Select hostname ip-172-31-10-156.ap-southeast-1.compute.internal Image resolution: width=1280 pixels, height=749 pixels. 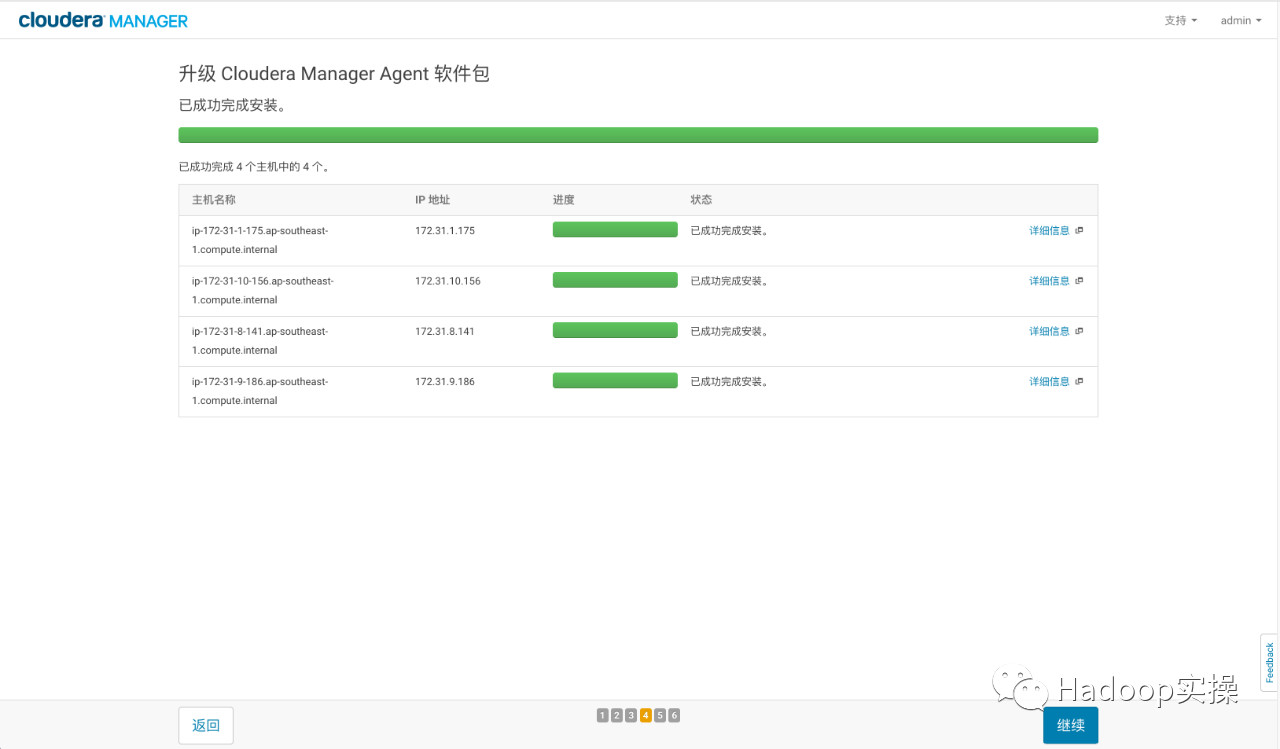[263, 290]
